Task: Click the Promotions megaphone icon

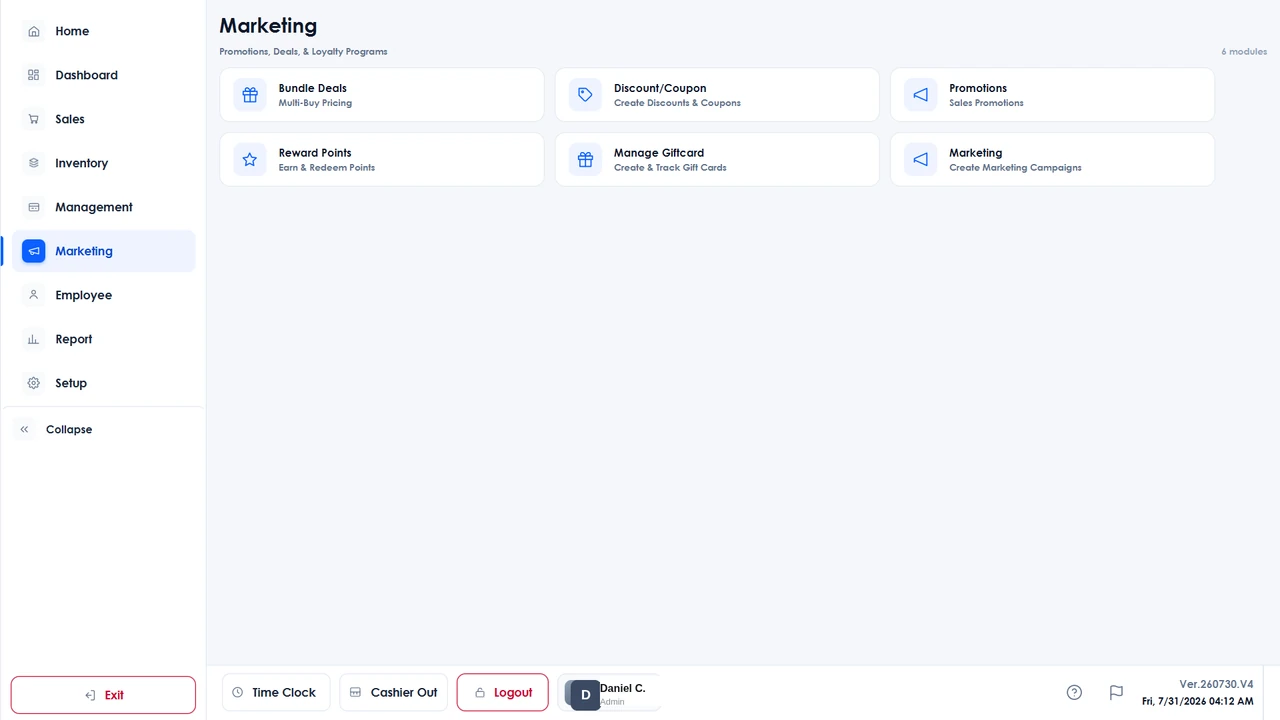Action: tap(921, 95)
